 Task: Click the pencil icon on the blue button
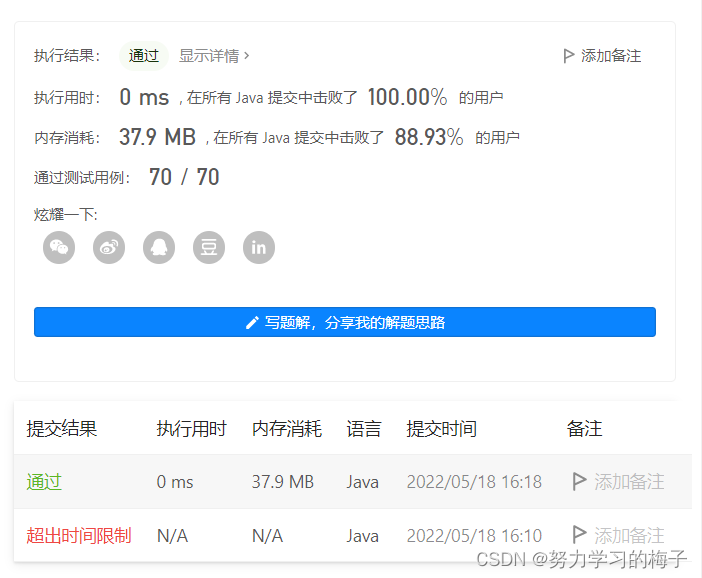(x=253, y=322)
